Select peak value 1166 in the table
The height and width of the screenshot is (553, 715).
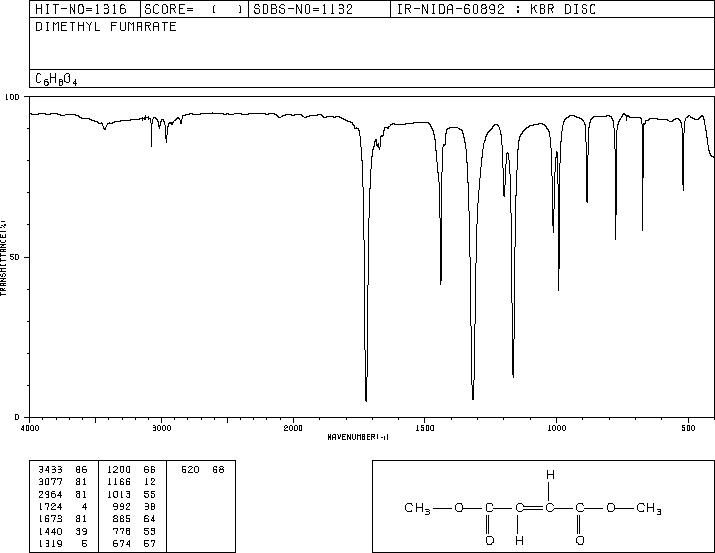tap(119, 482)
